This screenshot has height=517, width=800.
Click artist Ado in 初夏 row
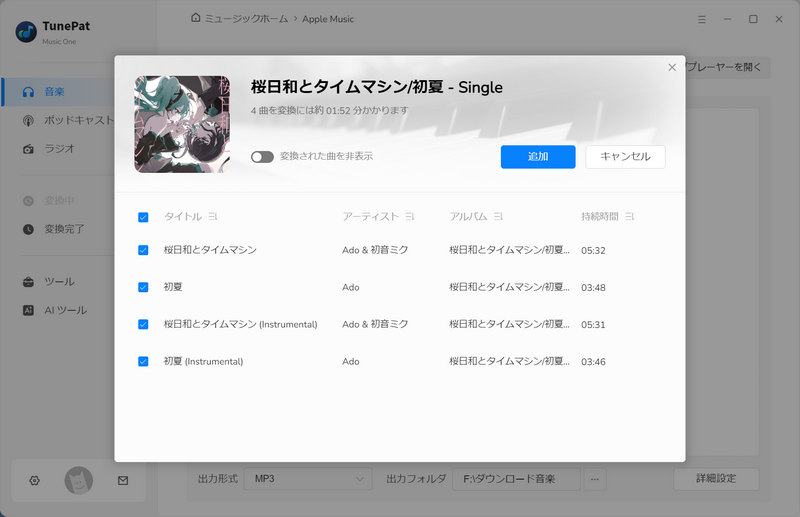[x=351, y=287]
